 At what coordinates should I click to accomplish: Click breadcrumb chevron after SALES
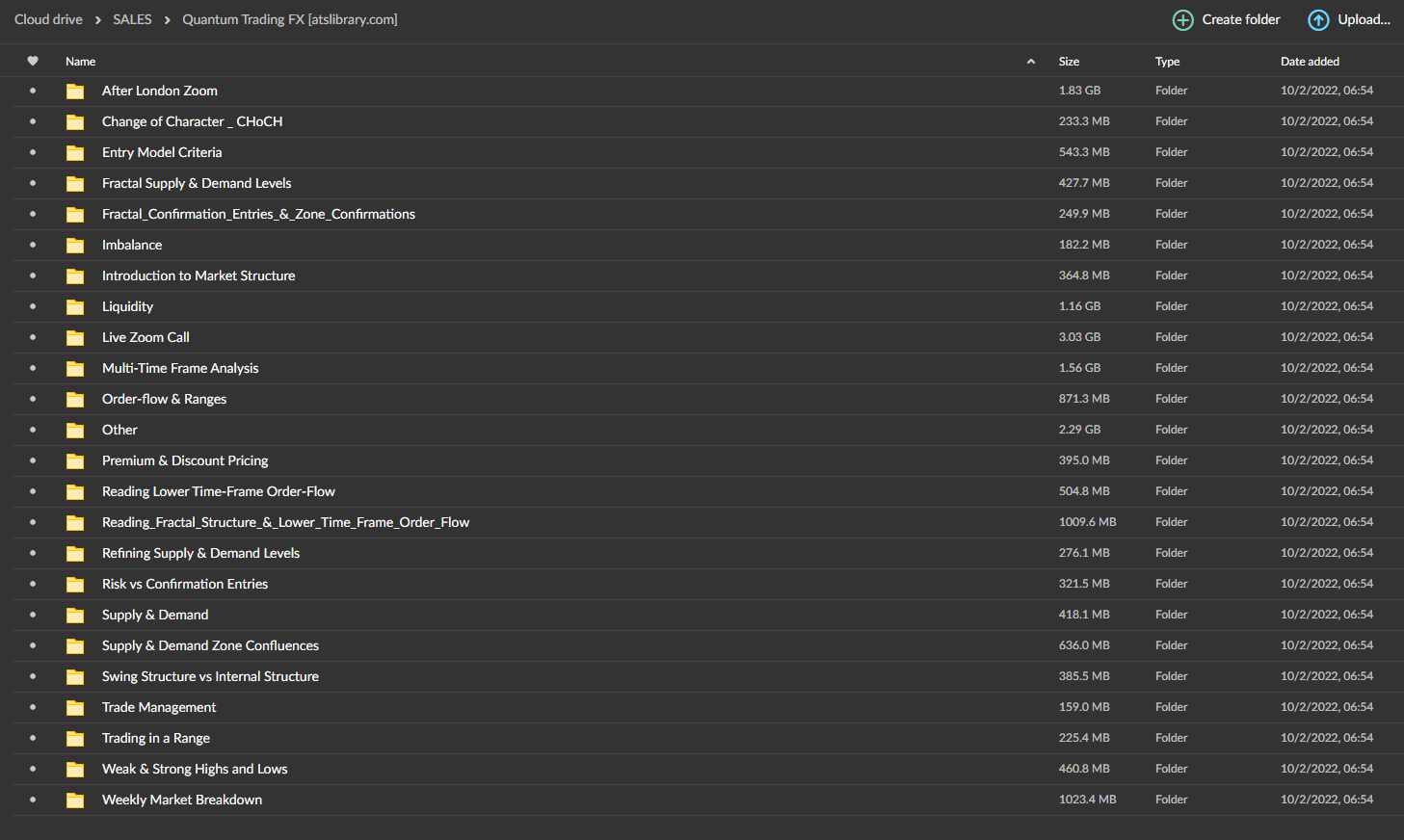[x=167, y=20]
